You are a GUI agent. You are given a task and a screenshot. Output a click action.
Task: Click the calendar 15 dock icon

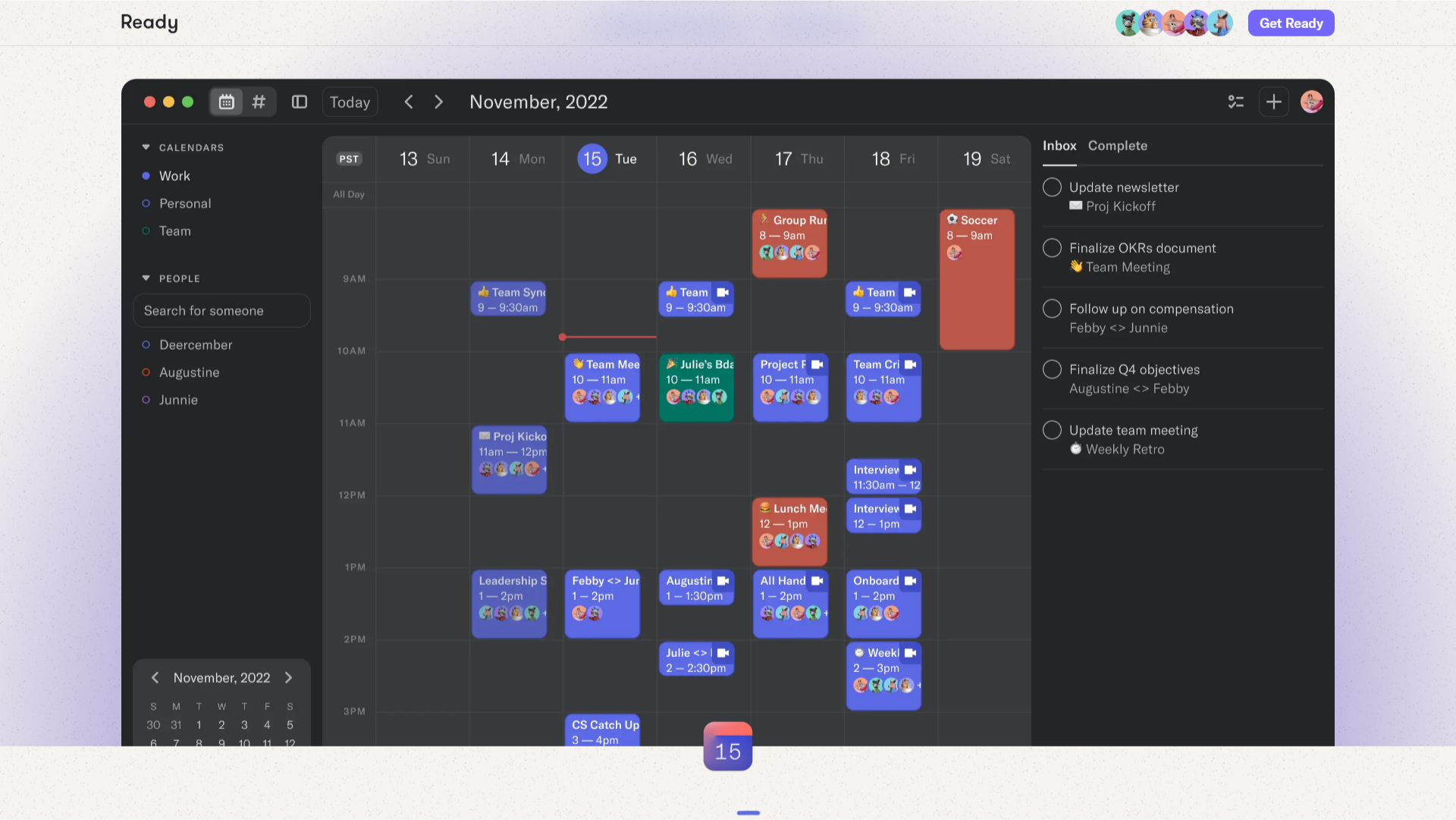click(727, 746)
